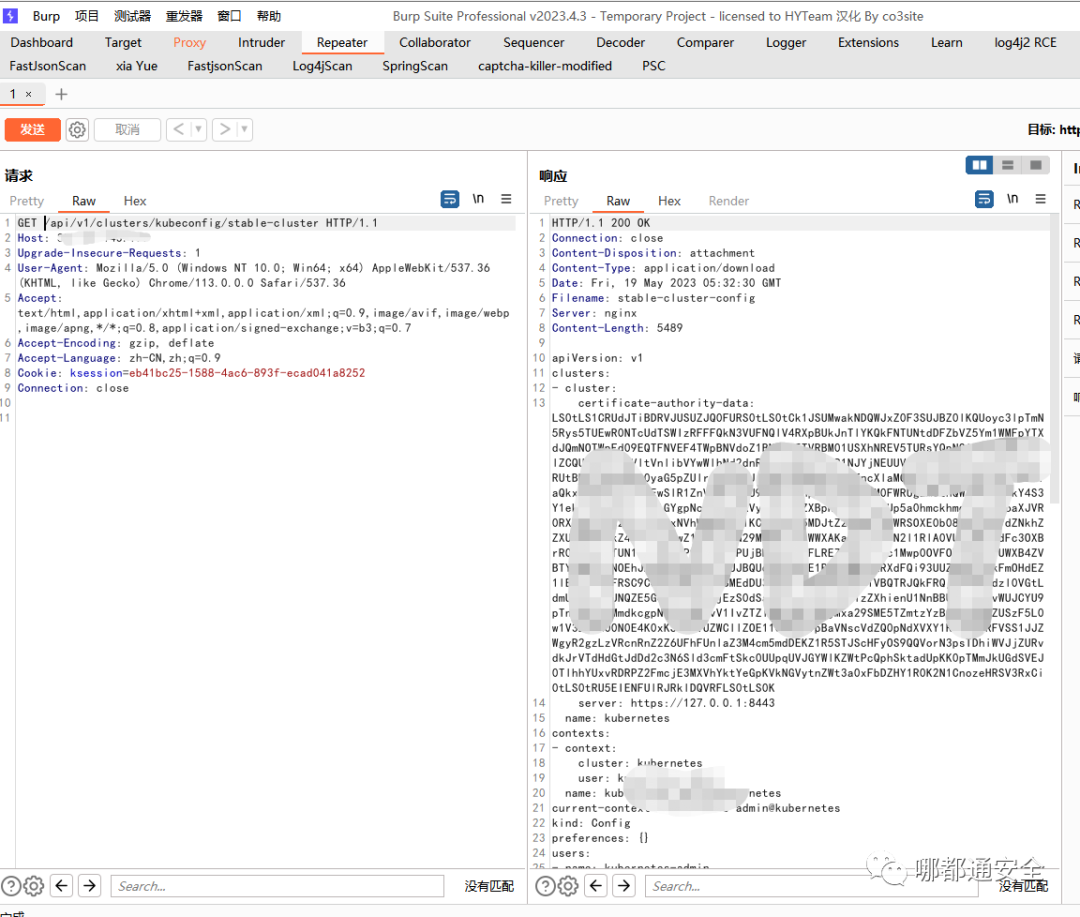Expand the forward history dropdown arrow
The width and height of the screenshot is (1080, 917).
(x=245, y=130)
